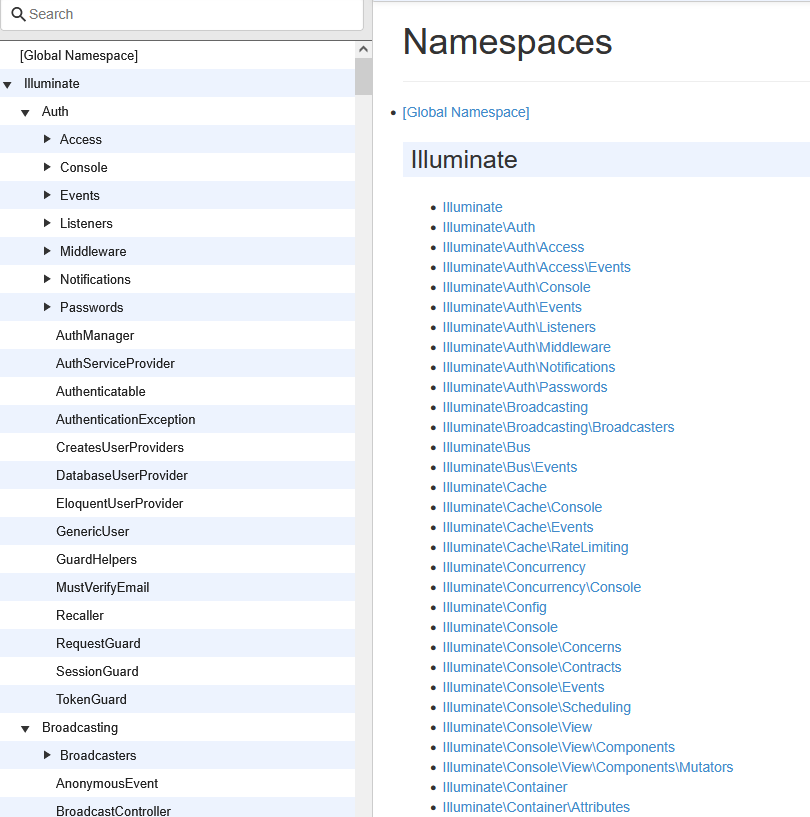Select BroadcastController in the tree
The height and width of the screenshot is (817, 810).
pyautogui.click(x=114, y=811)
